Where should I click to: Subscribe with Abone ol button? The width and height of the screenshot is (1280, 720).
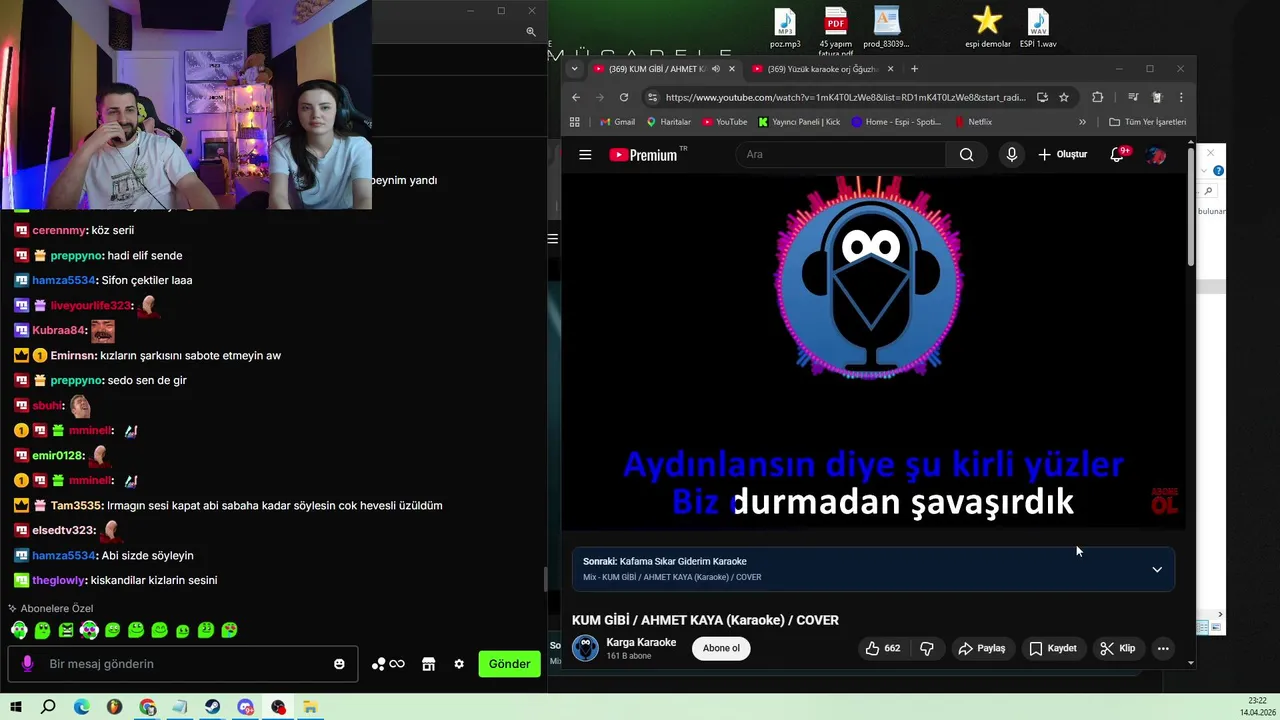[721, 648]
